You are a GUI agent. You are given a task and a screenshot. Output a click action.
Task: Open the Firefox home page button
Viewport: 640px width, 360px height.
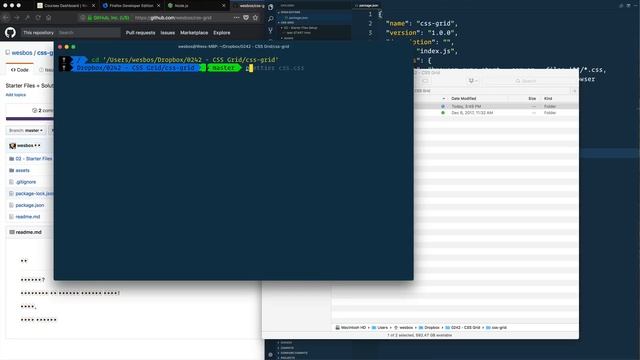coord(49,18)
